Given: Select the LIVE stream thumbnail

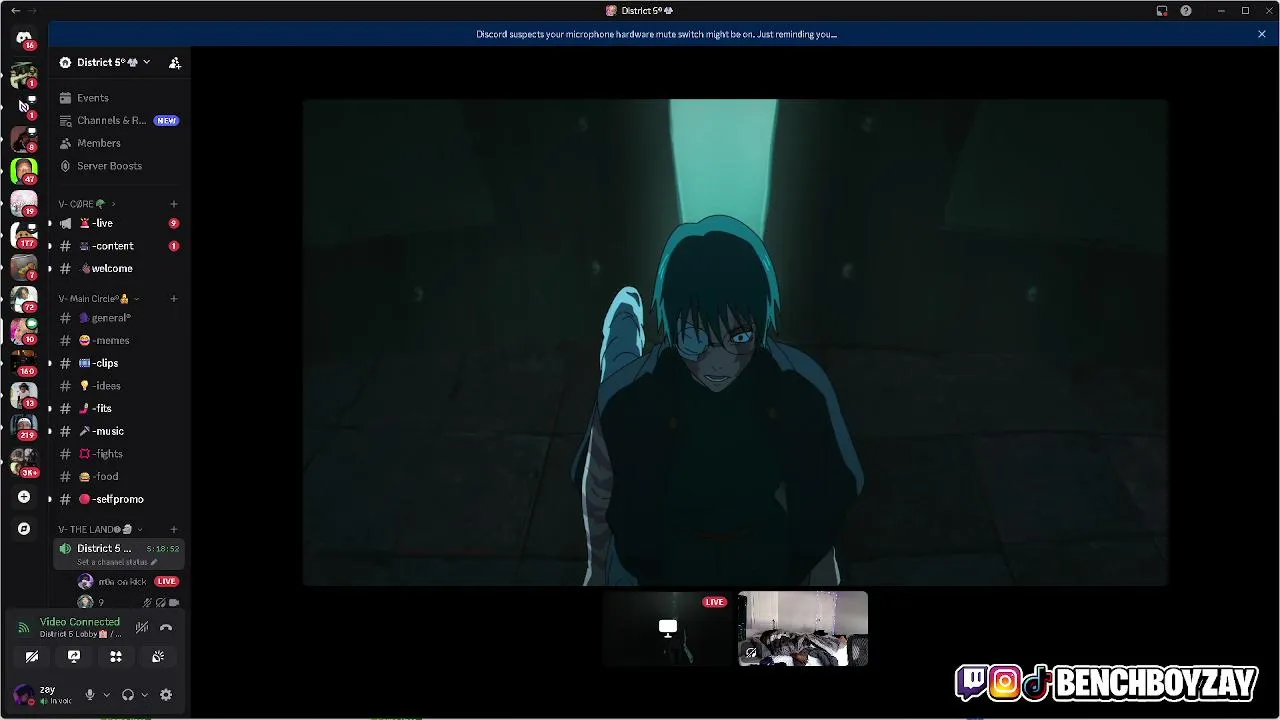Looking at the screenshot, I should pos(668,629).
